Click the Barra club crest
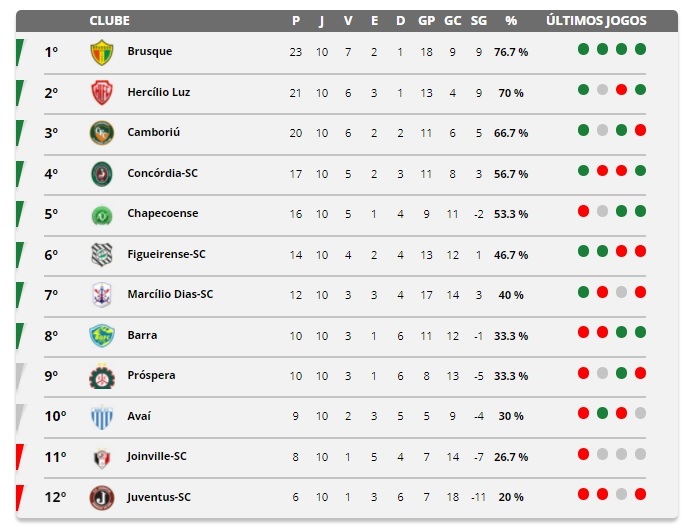The image size is (687, 527). [x=102, y=336]
